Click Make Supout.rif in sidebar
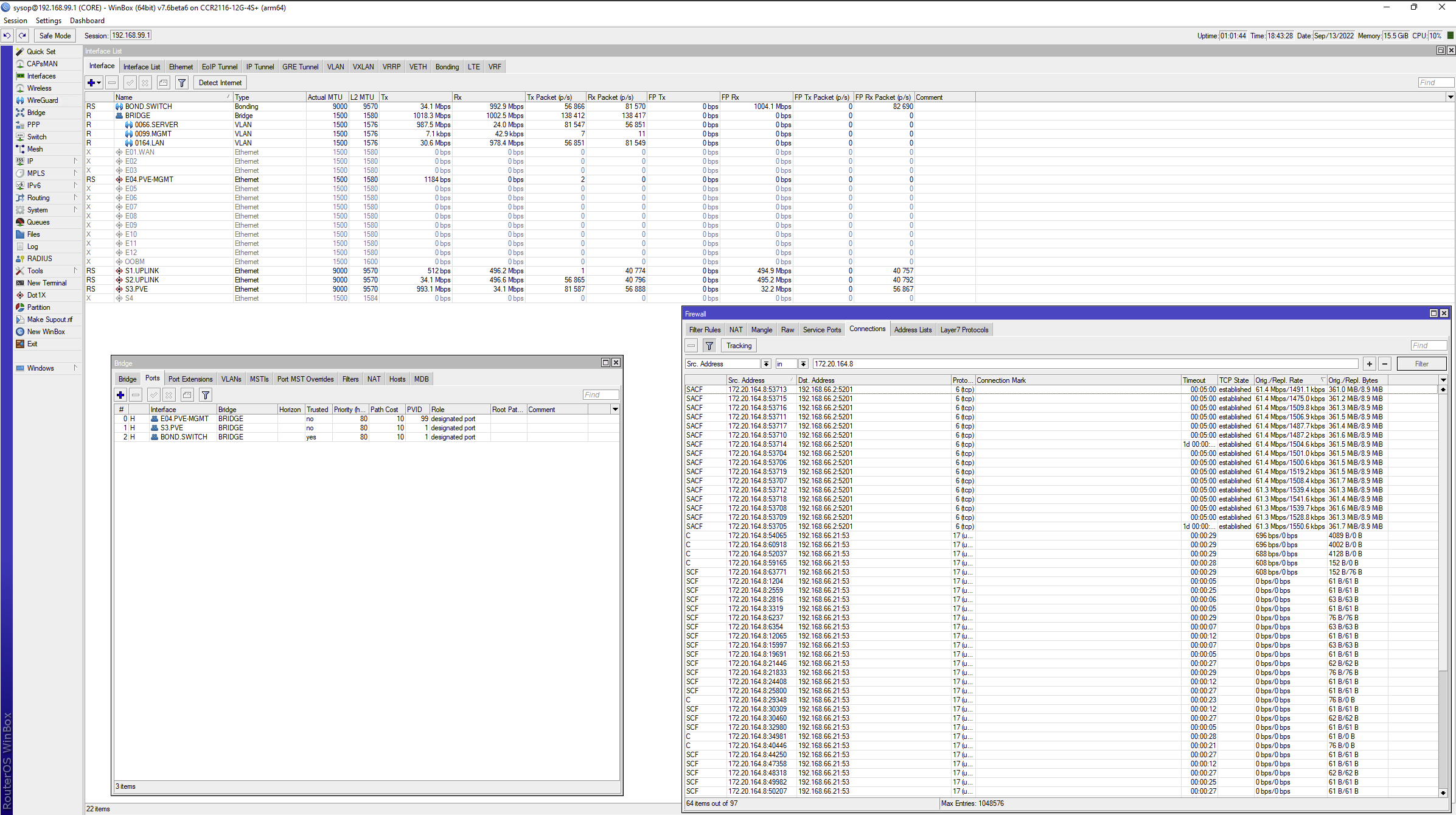This screenshot has height=815, width=1456. click(x=49, y=320)
